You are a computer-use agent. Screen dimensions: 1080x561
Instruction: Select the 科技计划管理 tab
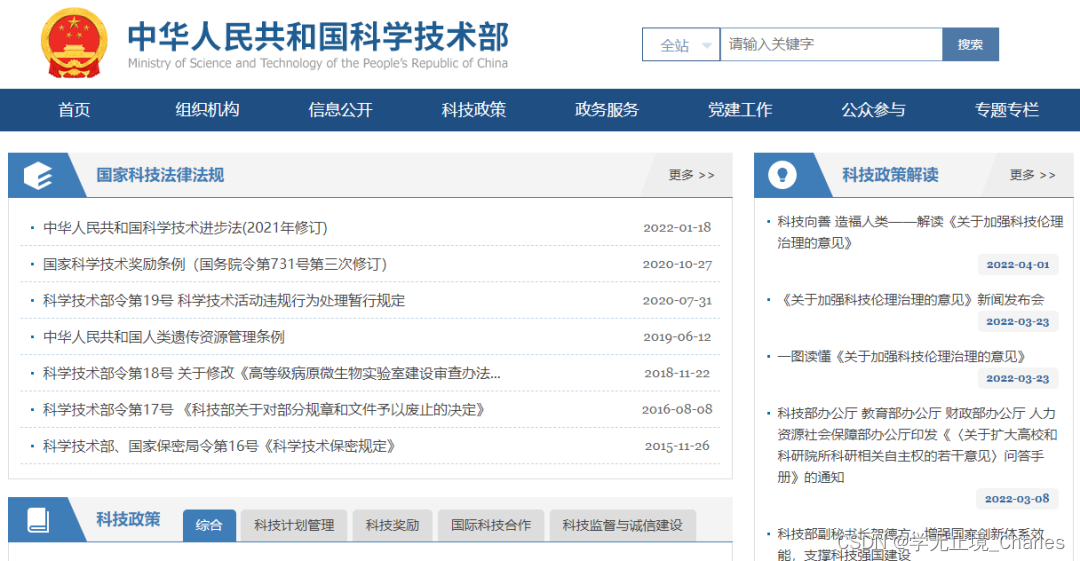294,525
